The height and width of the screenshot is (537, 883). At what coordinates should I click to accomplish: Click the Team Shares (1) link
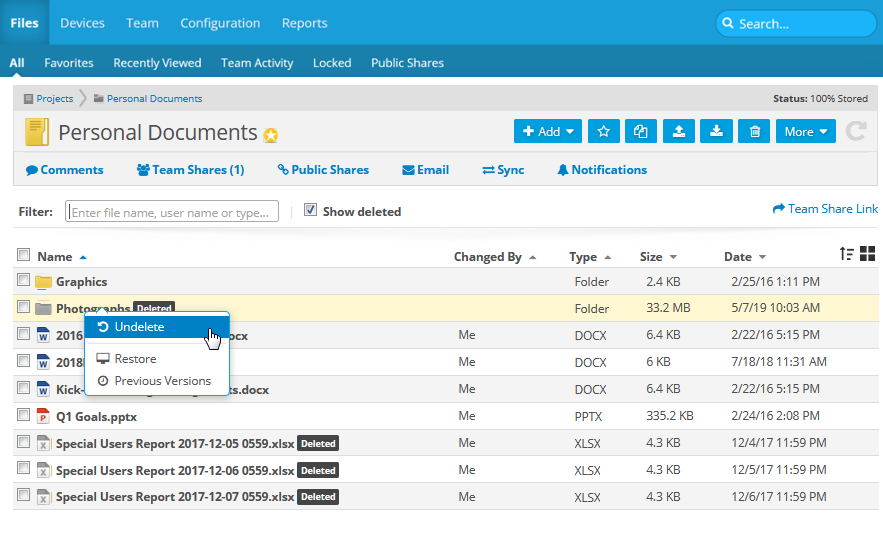pyautogui.click(x=191, y=170)
